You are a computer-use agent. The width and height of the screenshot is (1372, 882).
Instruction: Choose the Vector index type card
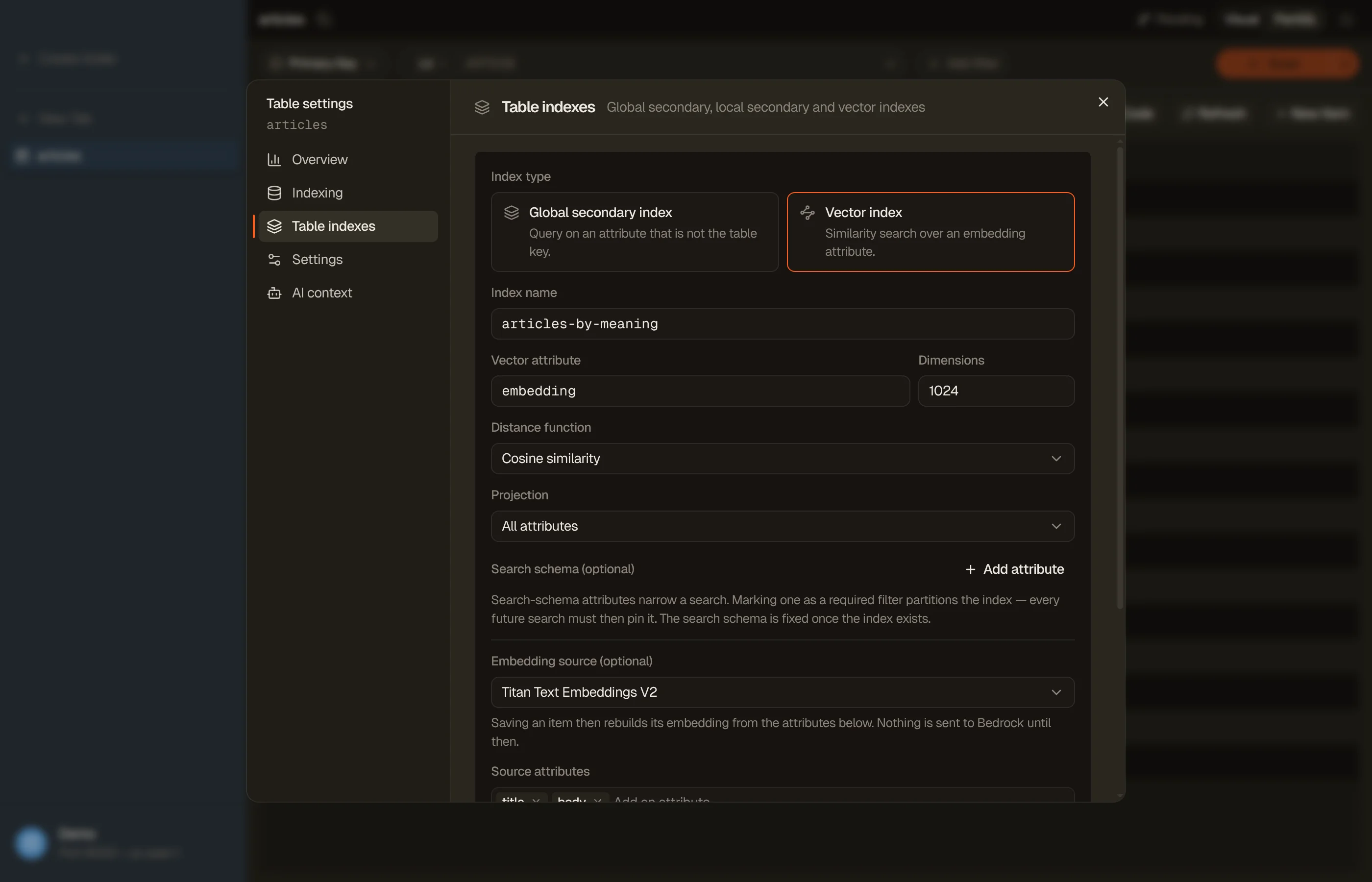pos(931,232)
